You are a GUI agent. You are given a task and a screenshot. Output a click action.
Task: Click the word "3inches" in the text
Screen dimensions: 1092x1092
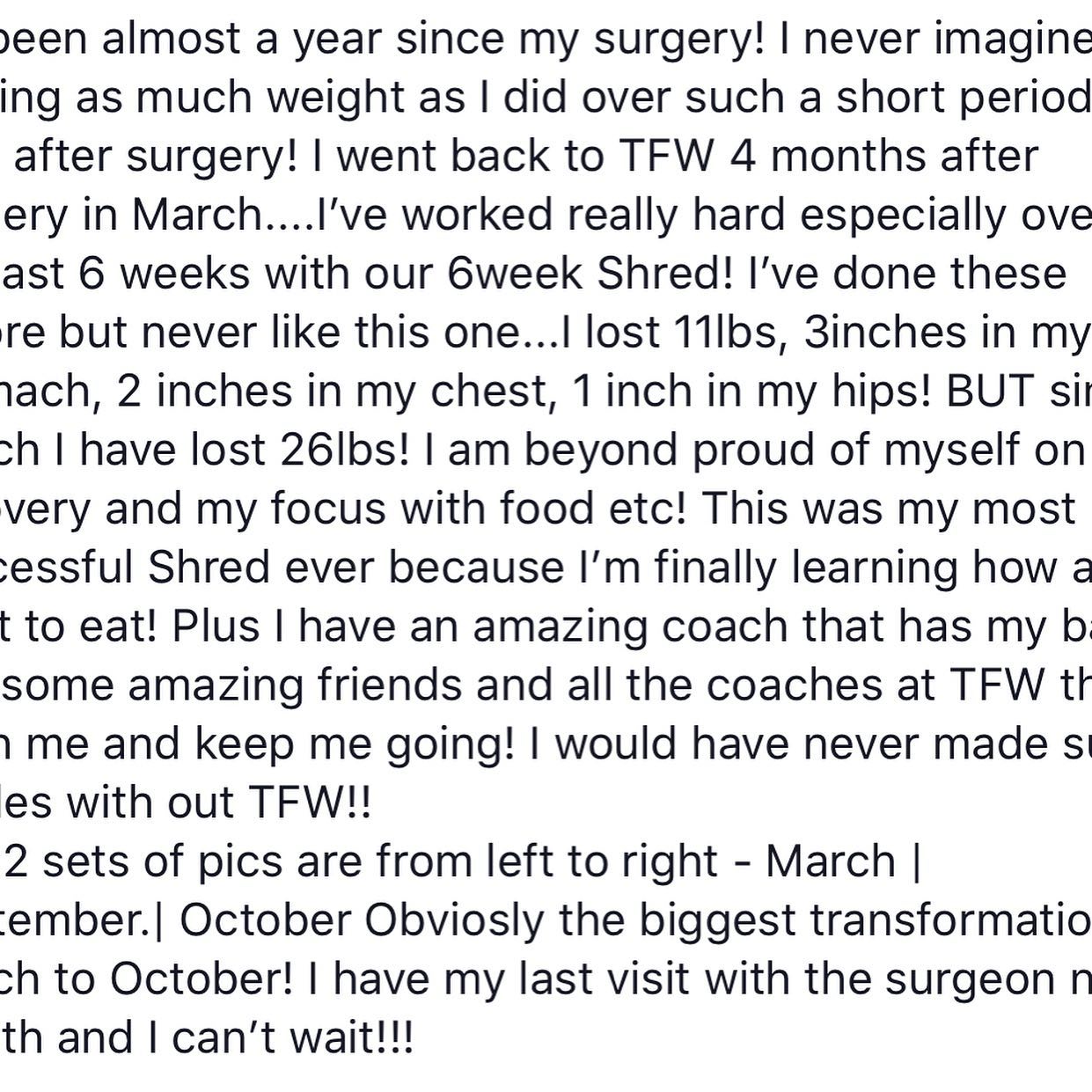coord(885,333)
